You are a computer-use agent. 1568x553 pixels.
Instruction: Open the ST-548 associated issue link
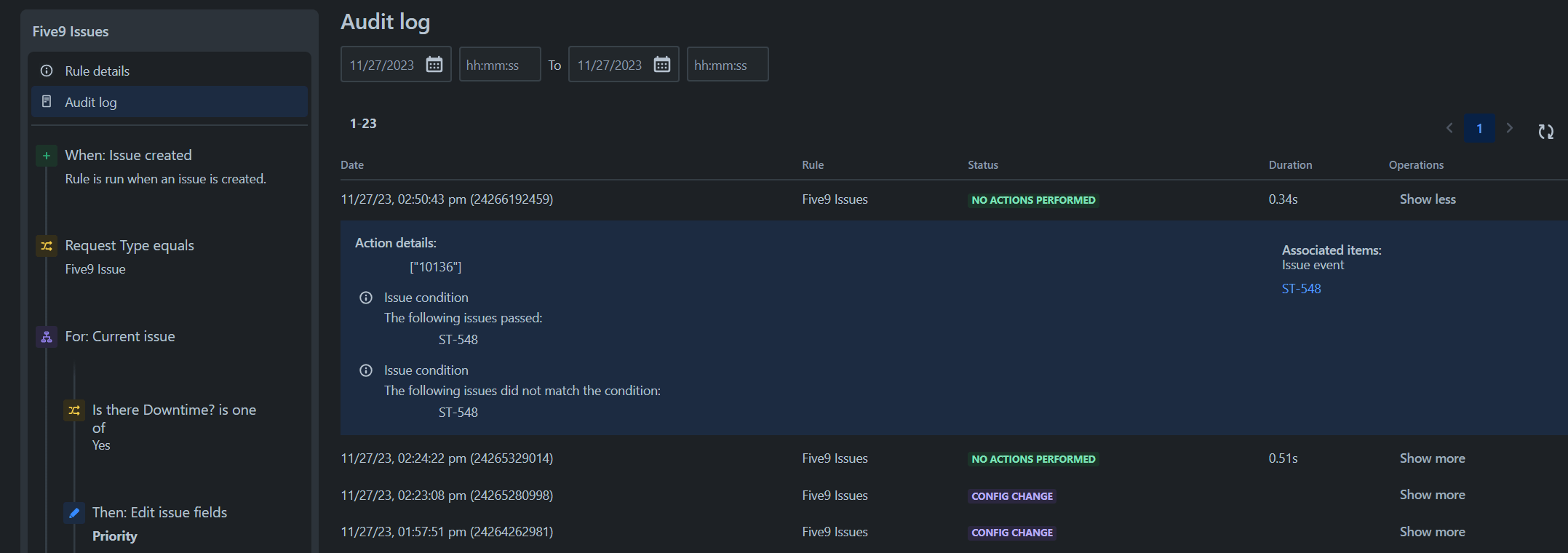[1301, 289]
